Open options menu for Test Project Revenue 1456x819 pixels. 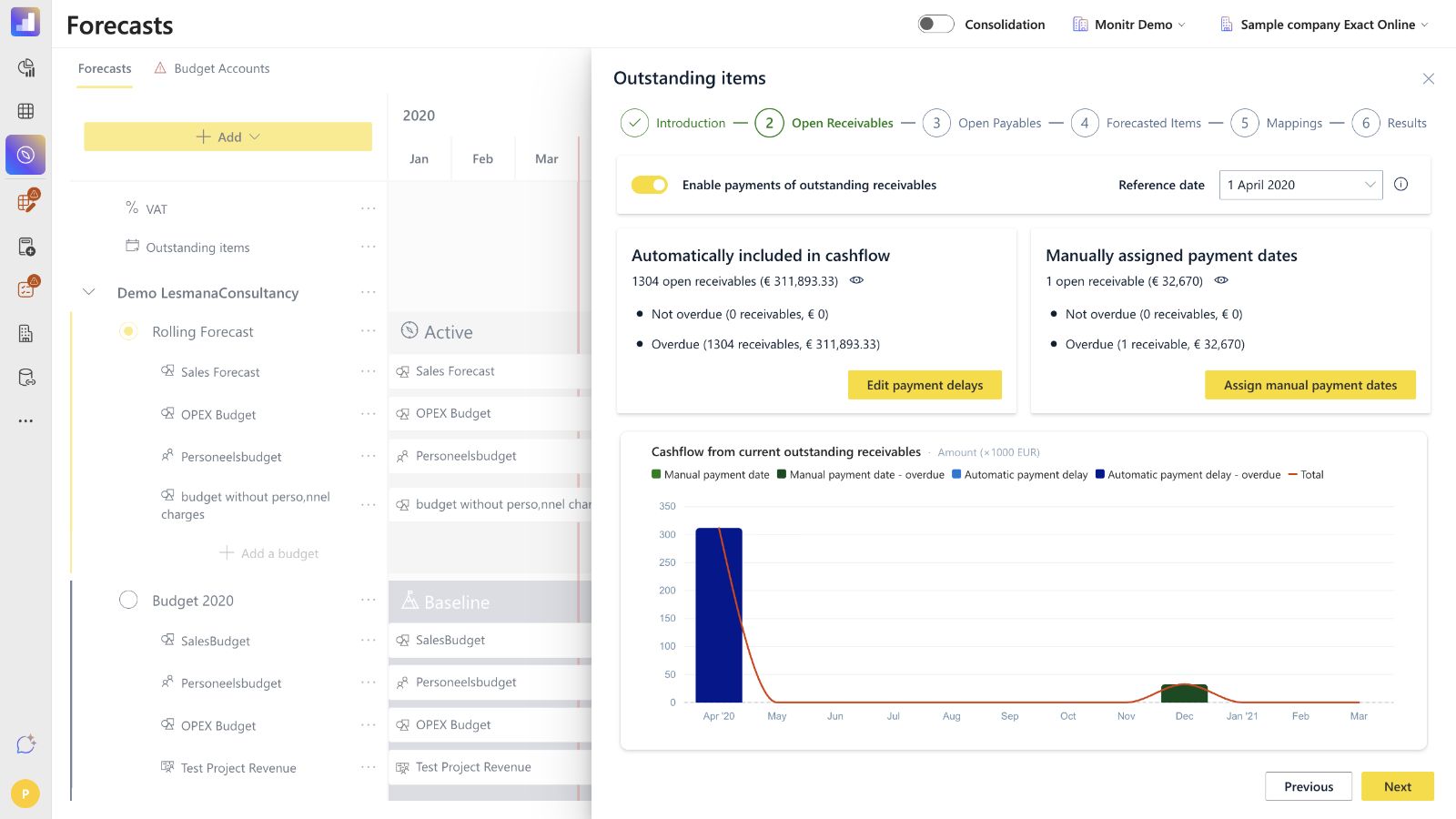coord(368,767)
